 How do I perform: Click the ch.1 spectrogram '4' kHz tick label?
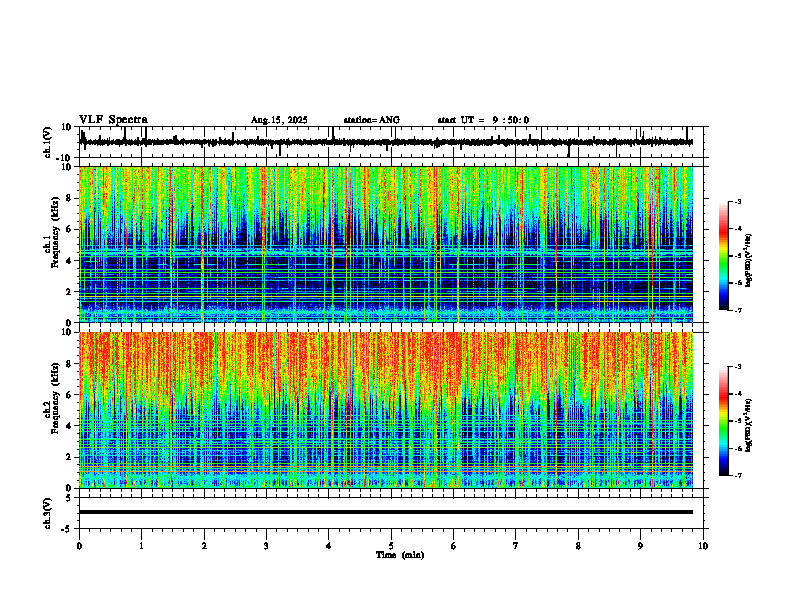(x=69, y=261)
